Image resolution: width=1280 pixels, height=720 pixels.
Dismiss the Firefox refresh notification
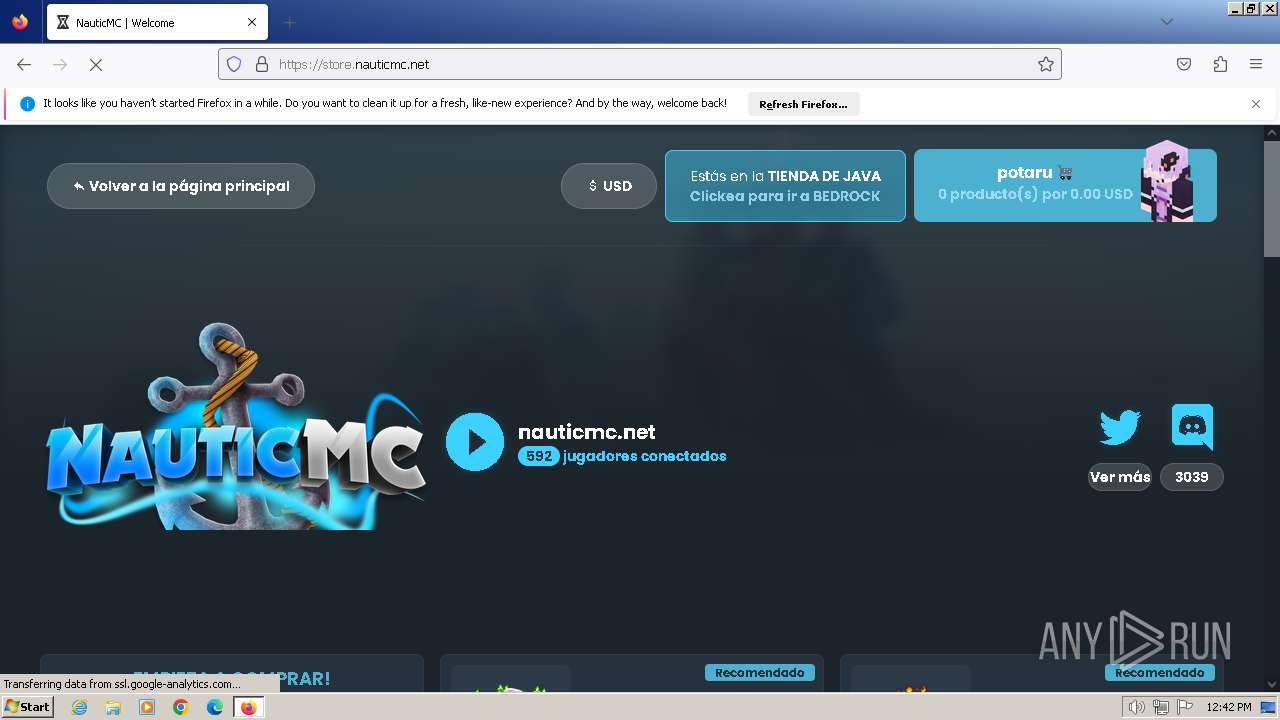(x=1256, y=104)
